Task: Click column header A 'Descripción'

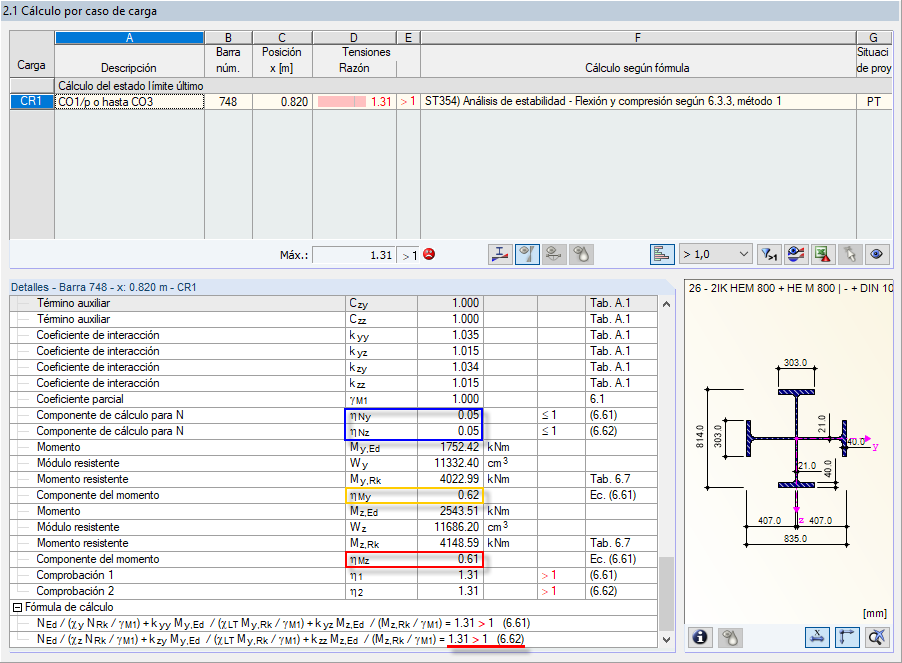Action: pyautogui.click(x=129, y=68)
